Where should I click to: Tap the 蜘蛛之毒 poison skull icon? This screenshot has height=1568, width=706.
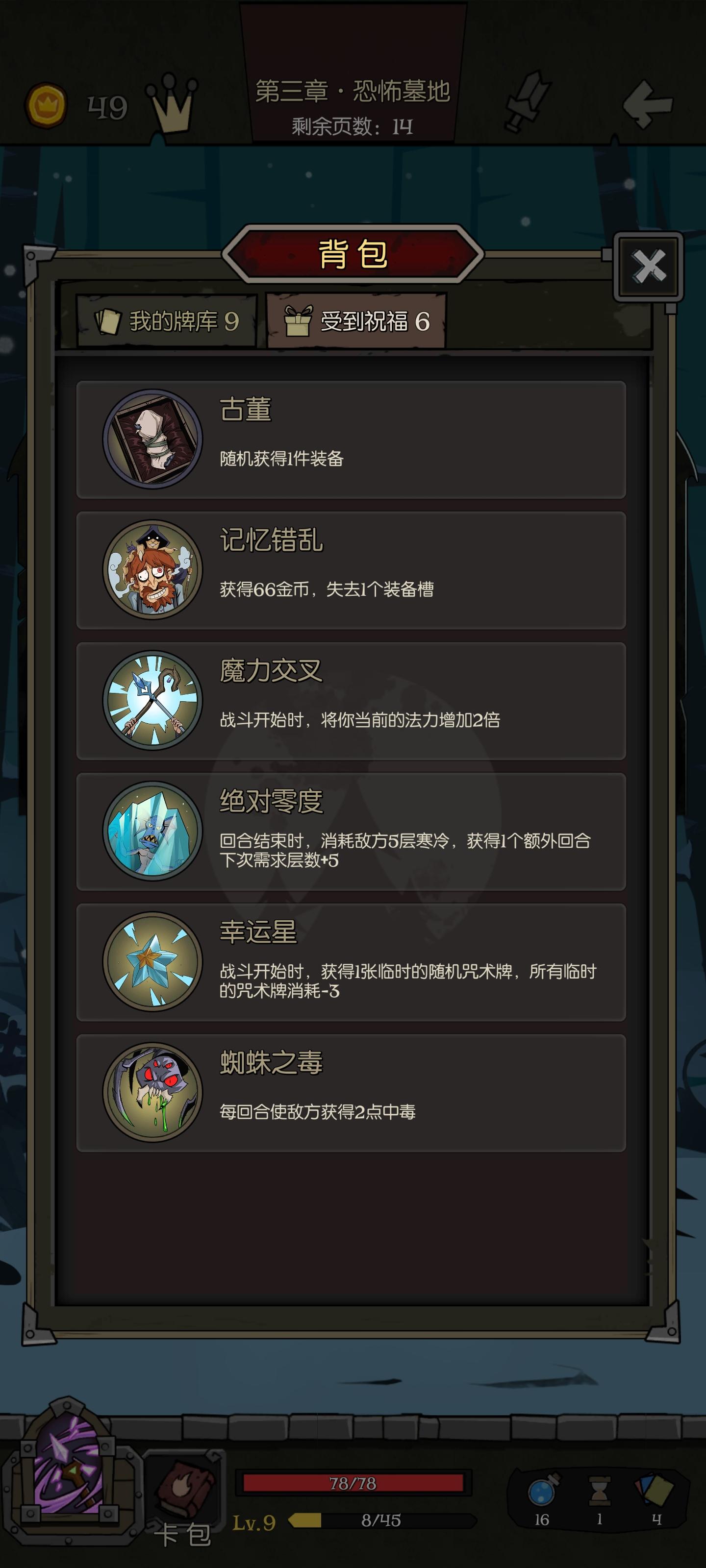click(152, 1093)
